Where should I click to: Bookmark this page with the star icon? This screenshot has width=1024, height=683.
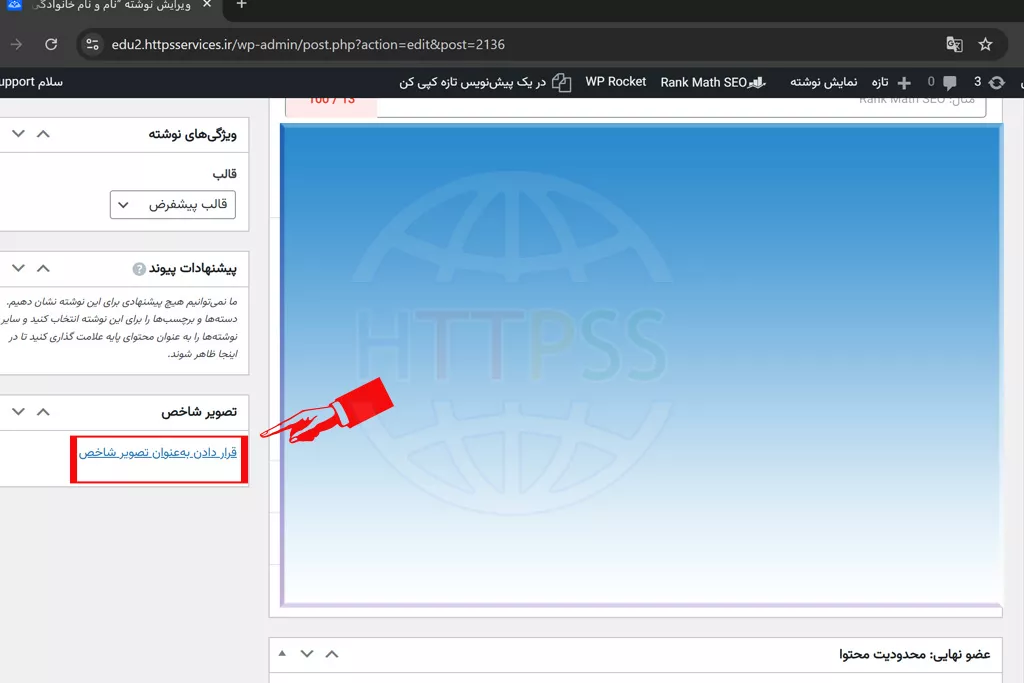click(985, 44)
